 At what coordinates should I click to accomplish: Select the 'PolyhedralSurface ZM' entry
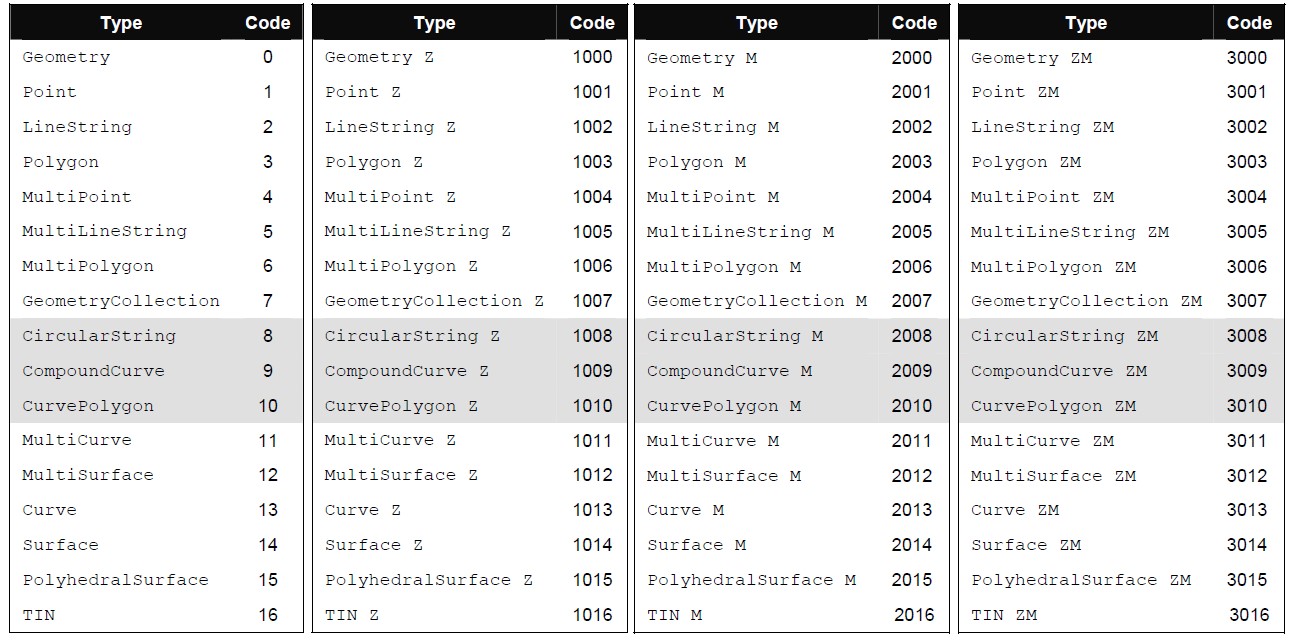[x=1080, y=580]
